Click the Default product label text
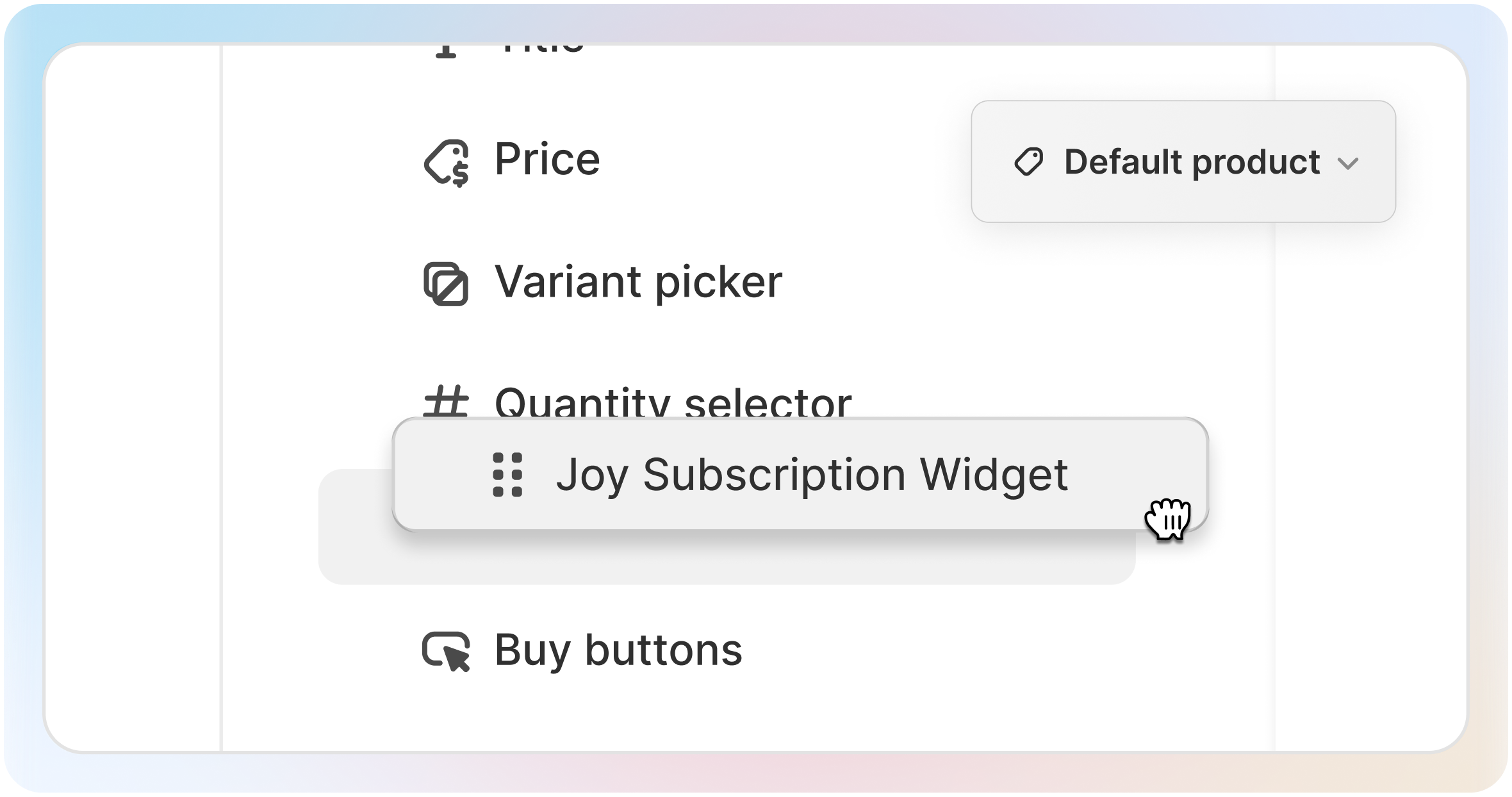 [x=1192, y=161]
